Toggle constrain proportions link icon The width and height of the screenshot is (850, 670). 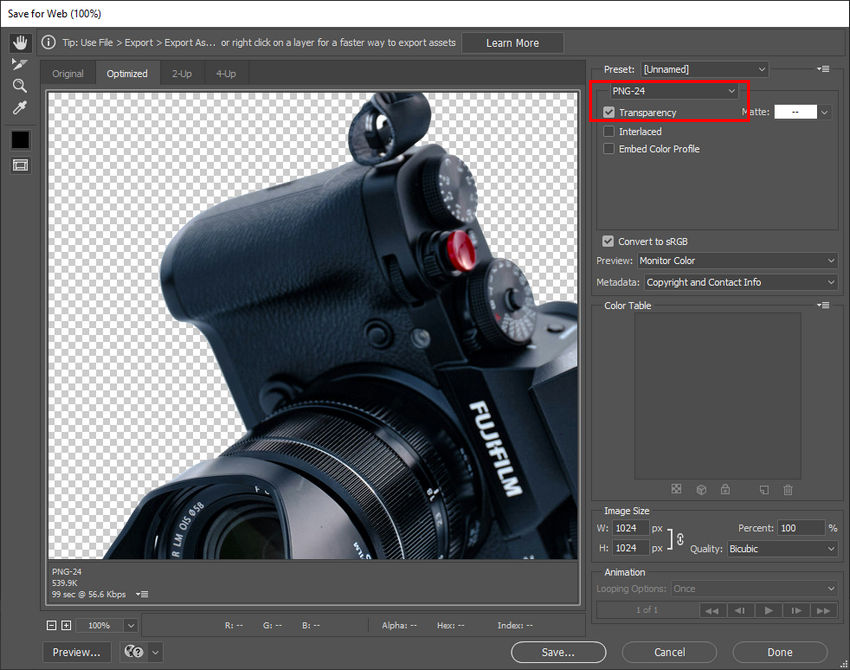(680, 539)
